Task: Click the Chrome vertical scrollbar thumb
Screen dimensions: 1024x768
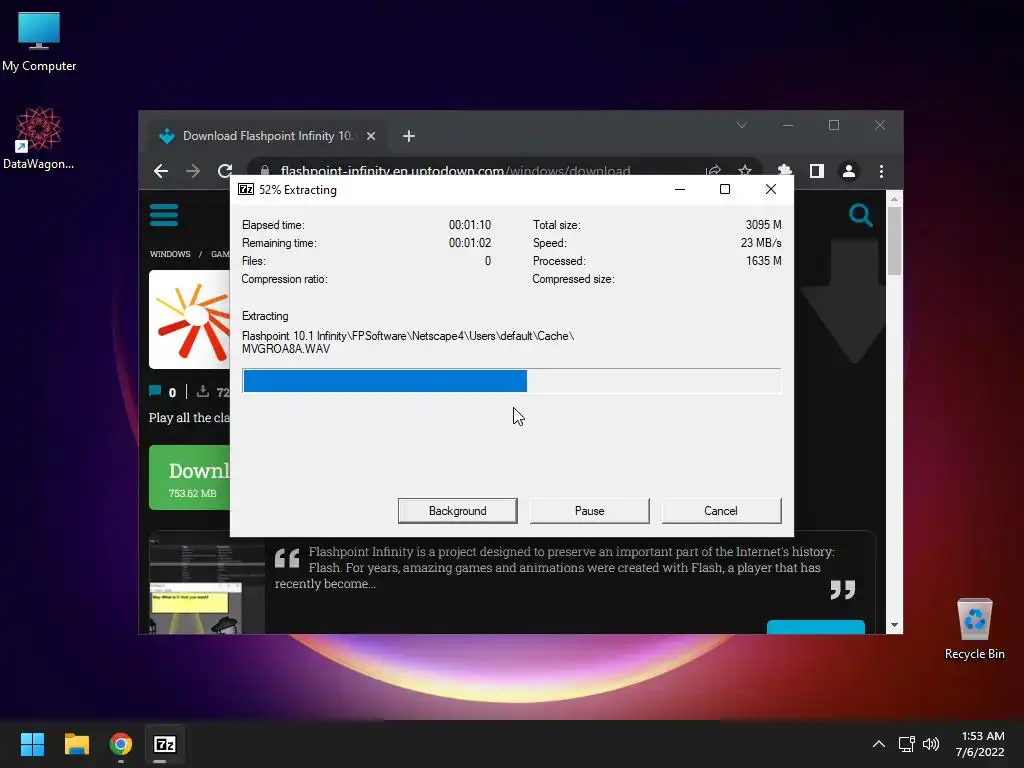Action: pos(894,240)
